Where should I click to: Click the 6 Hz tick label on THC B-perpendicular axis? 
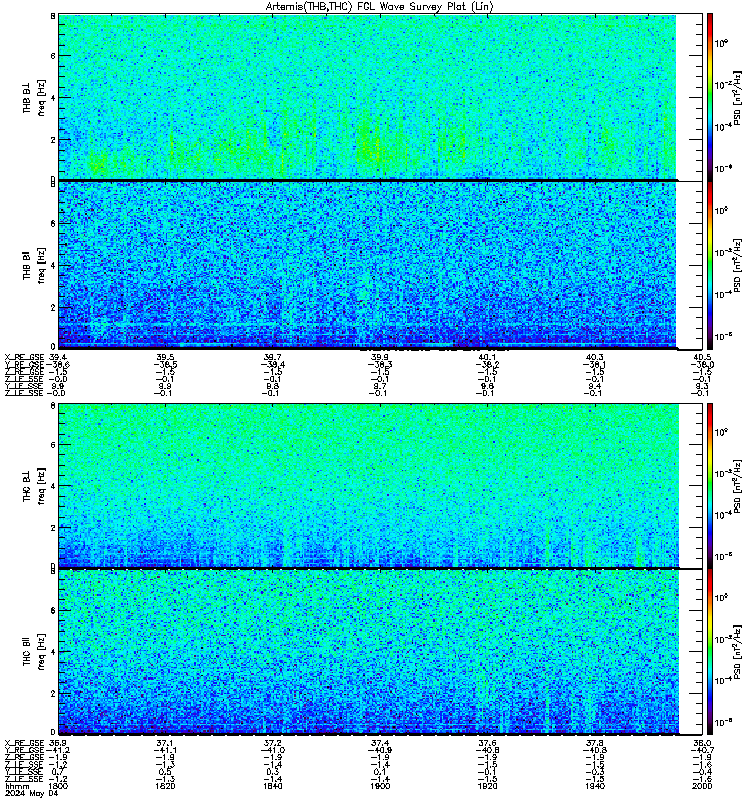(x=53, y=444)
